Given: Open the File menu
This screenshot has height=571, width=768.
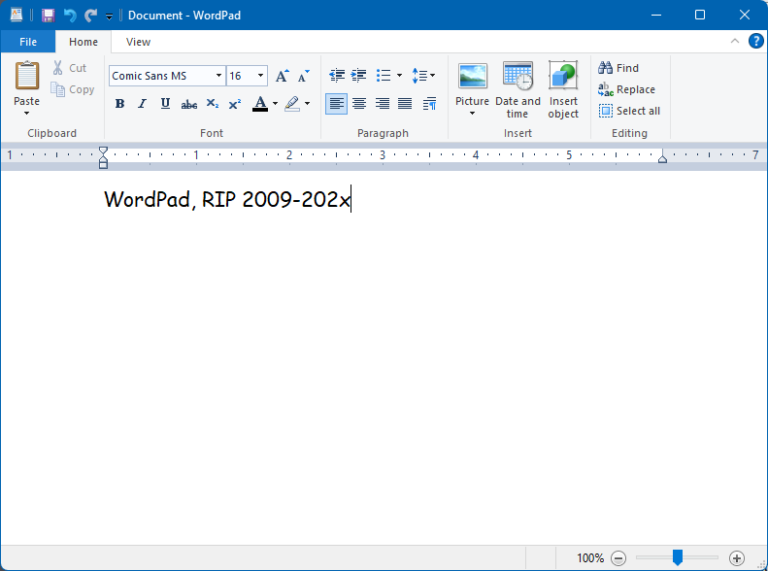Looking at the screenshot, I should coord(28,42).
